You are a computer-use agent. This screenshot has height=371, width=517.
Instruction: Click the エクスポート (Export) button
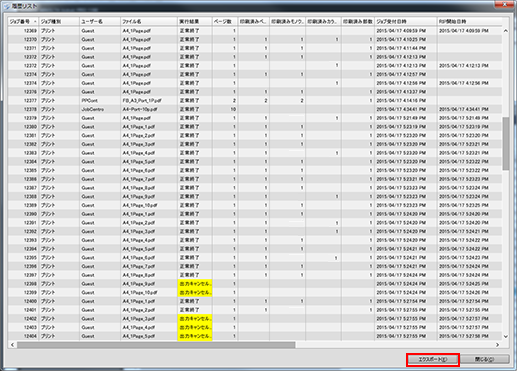(433, 359)
